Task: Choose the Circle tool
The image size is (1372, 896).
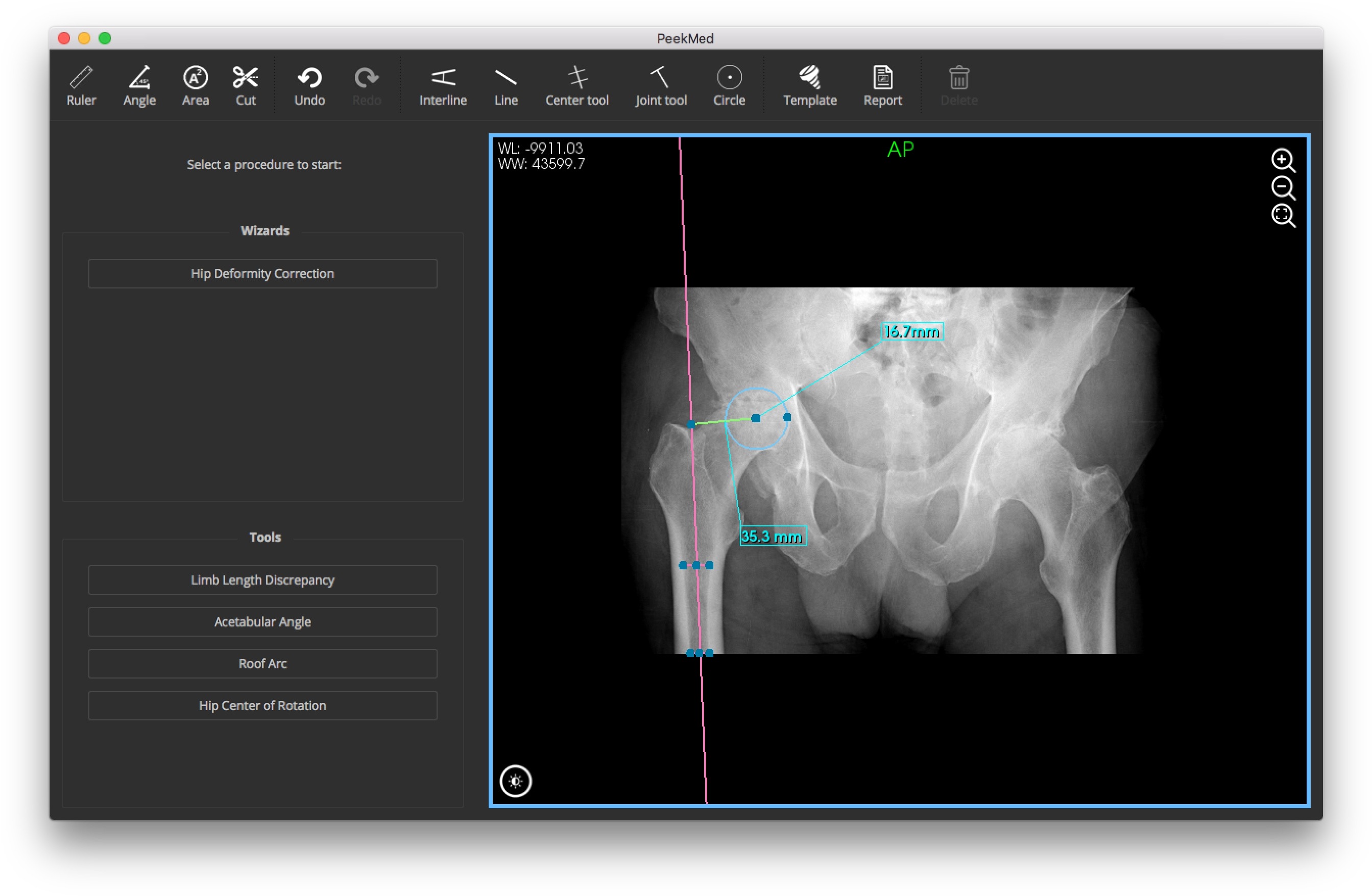Action: pyautogui.click(x=729, y=85)
